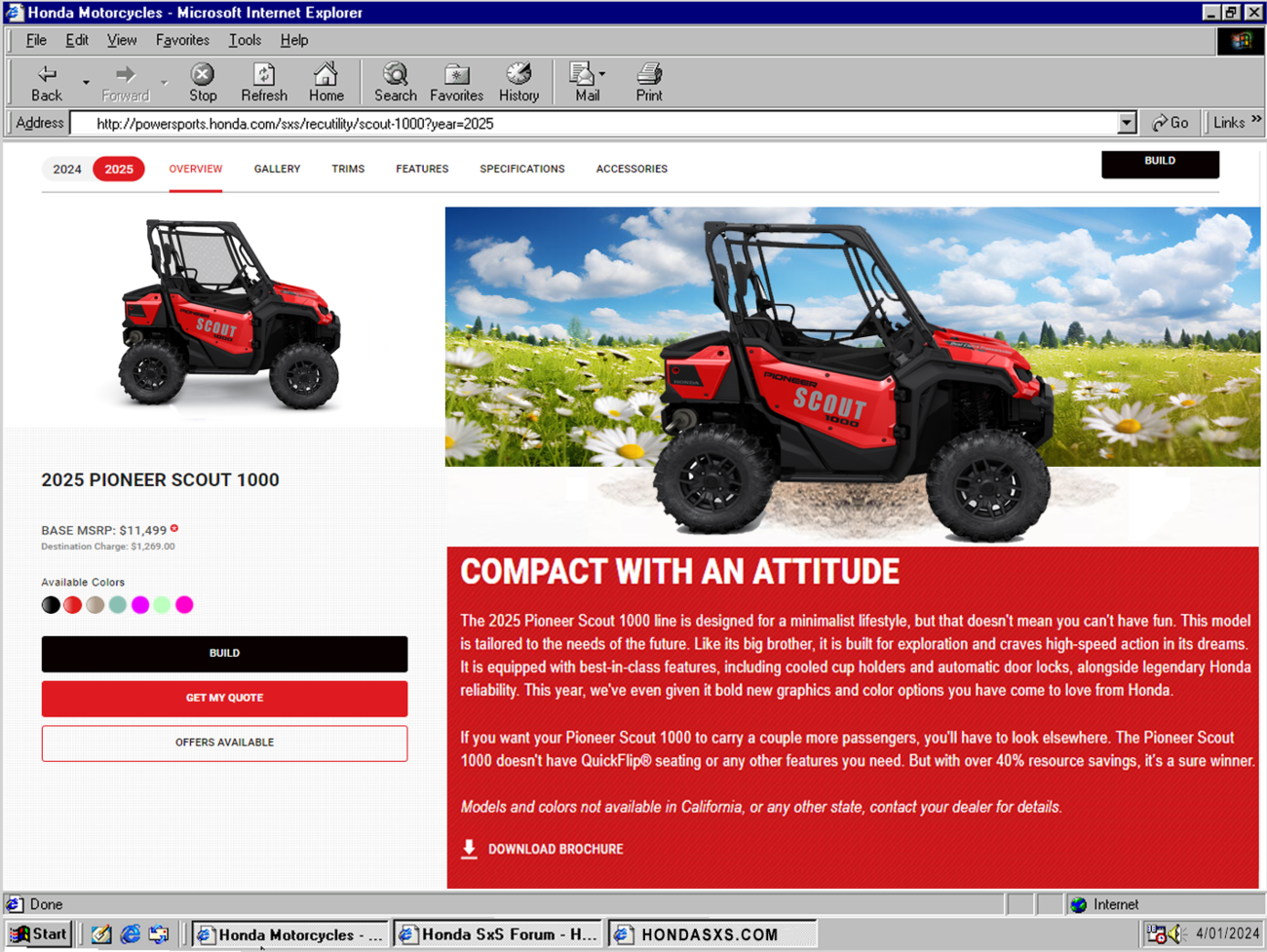Viewport: 1267px width, 952px height.
Task: Click the Download Brochure link
Action: (x=556, y=850)
